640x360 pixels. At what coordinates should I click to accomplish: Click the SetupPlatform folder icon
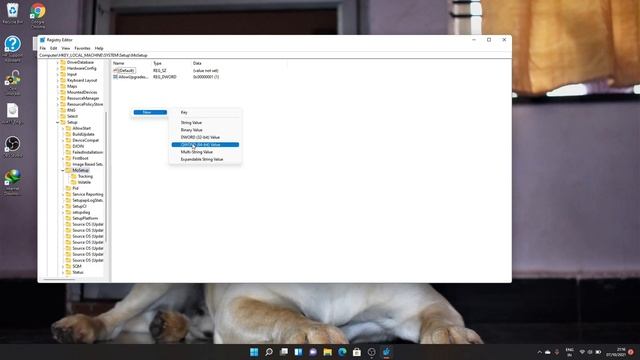(68, 218)
